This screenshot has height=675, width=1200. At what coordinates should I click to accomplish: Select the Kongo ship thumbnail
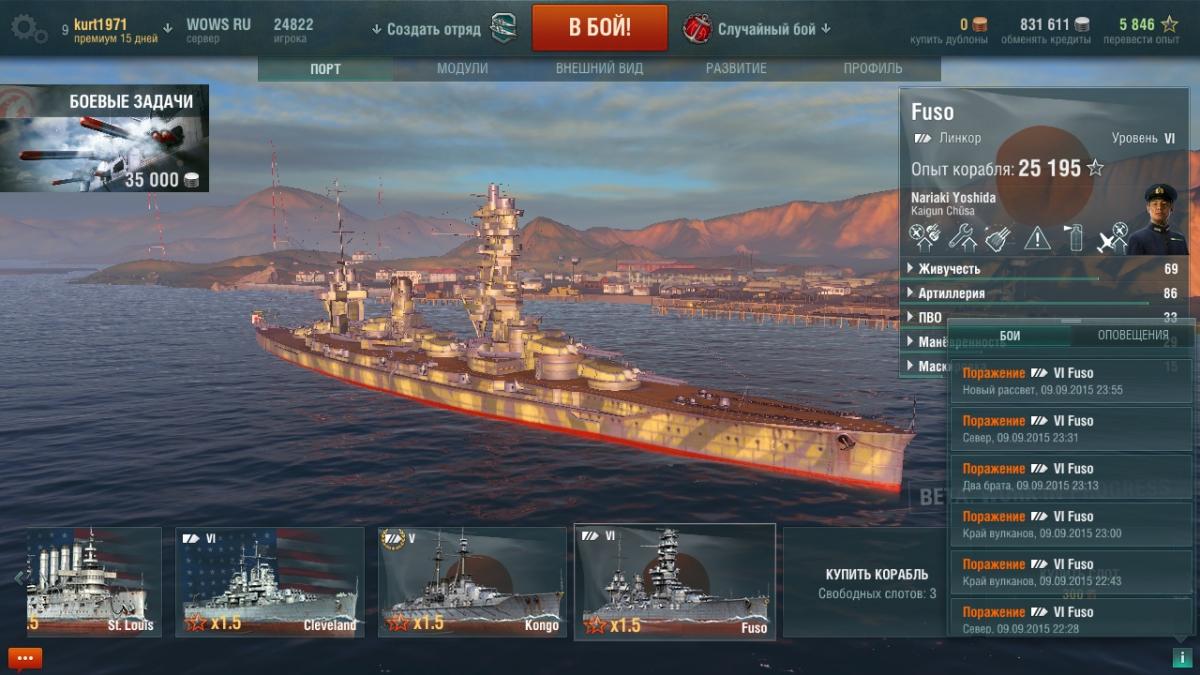click(472, 582)
